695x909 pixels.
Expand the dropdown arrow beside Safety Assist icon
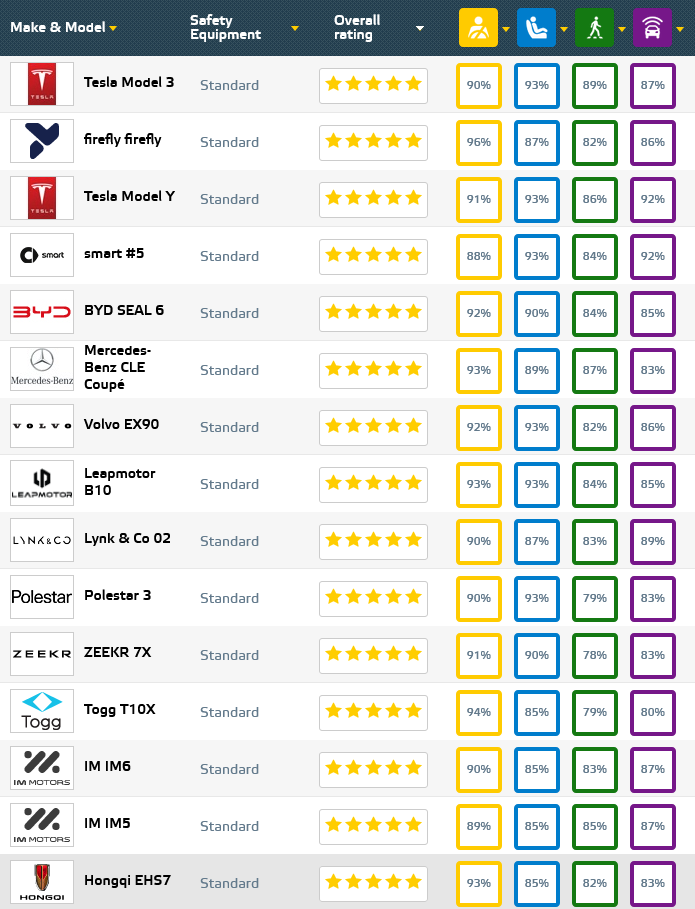pos(680,28)
